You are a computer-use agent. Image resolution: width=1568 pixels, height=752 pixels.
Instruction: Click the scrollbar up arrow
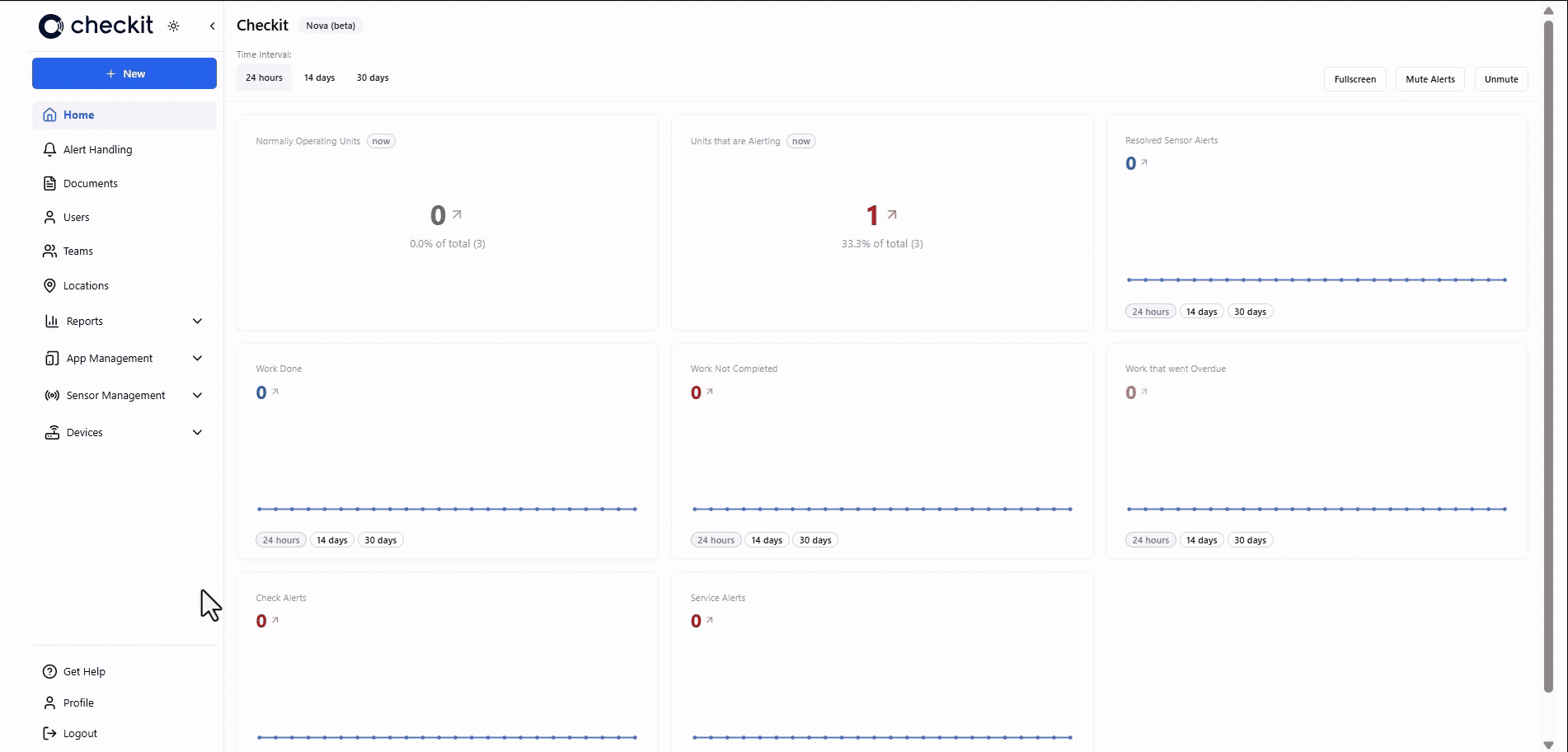point(1548,10)
